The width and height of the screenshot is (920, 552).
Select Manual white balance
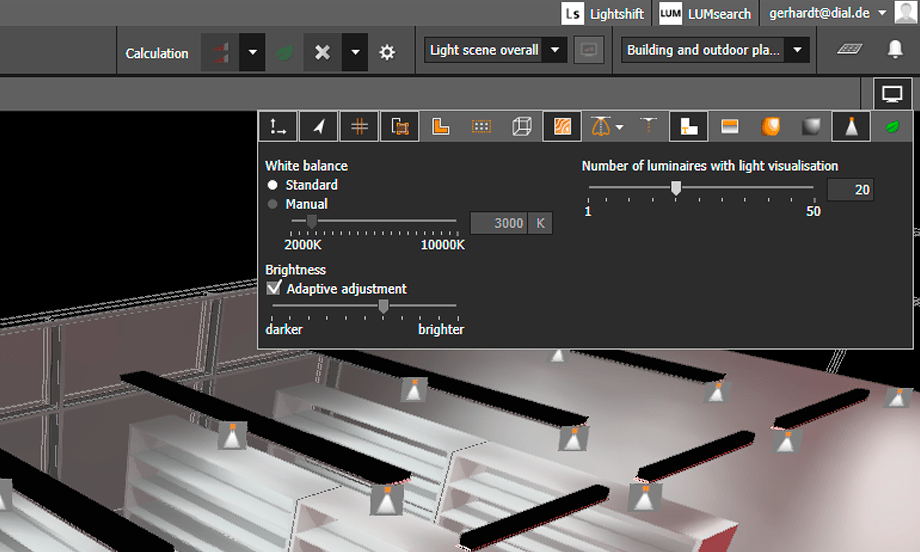click(x=273, y=204)
